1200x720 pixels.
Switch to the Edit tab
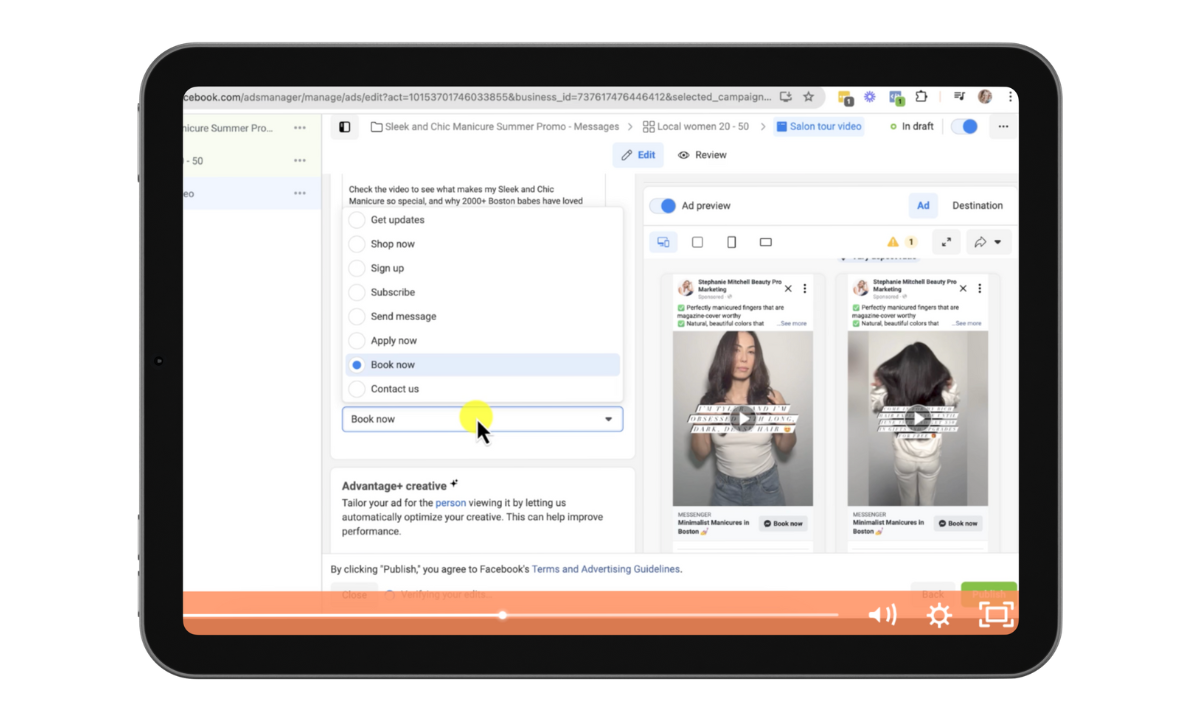[x=638, y=155]
